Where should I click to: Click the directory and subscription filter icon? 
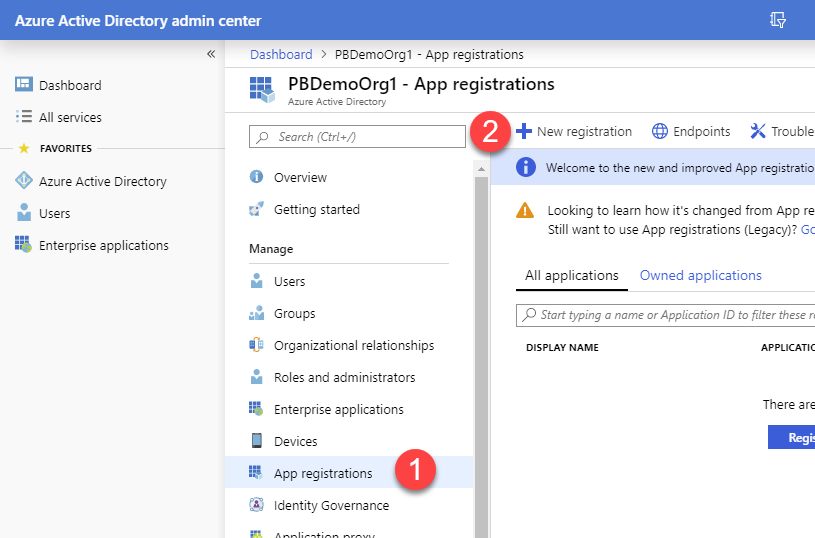click(x=778, y=20)
